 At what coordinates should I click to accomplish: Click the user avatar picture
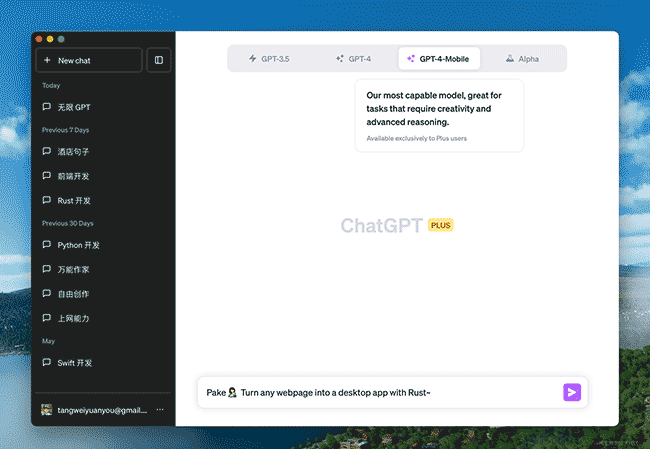tap(46, 410)
